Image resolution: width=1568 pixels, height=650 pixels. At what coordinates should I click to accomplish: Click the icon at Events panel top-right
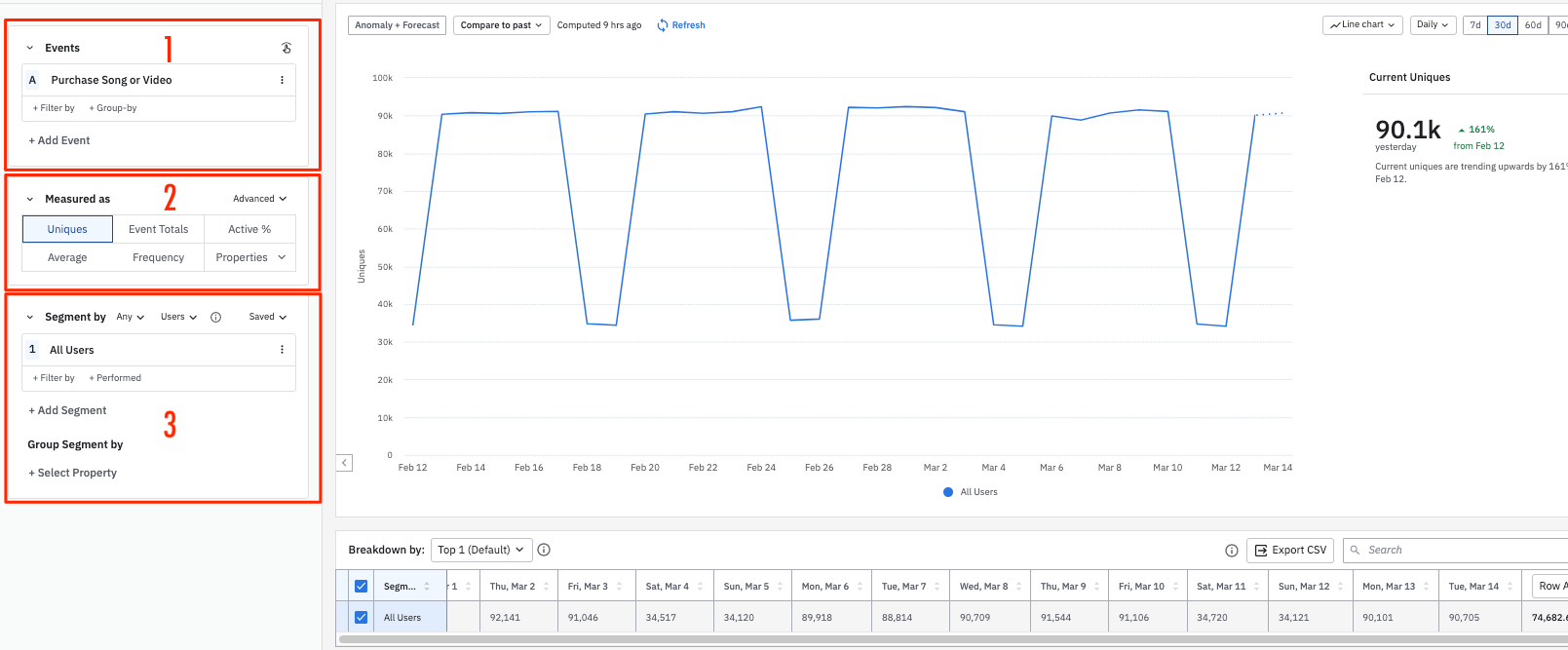click(287, 48)
